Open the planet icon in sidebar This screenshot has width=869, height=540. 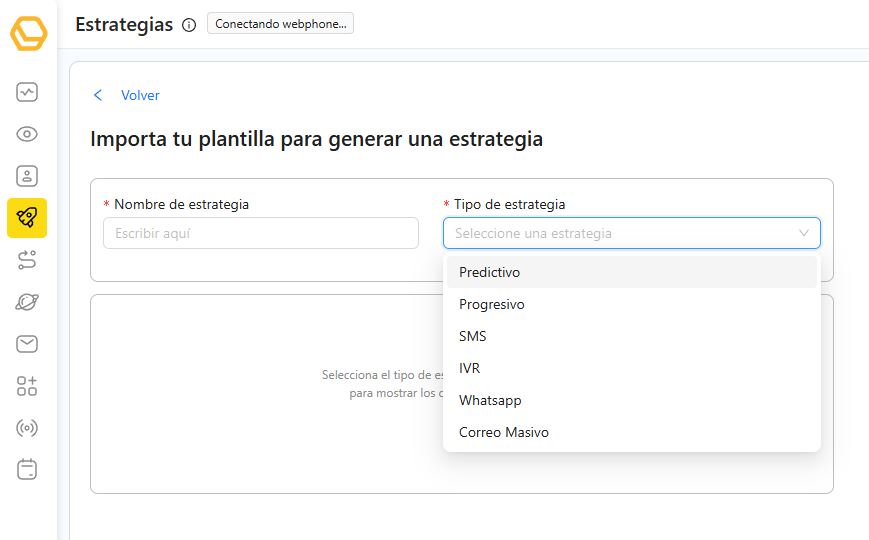coord(27,302)
